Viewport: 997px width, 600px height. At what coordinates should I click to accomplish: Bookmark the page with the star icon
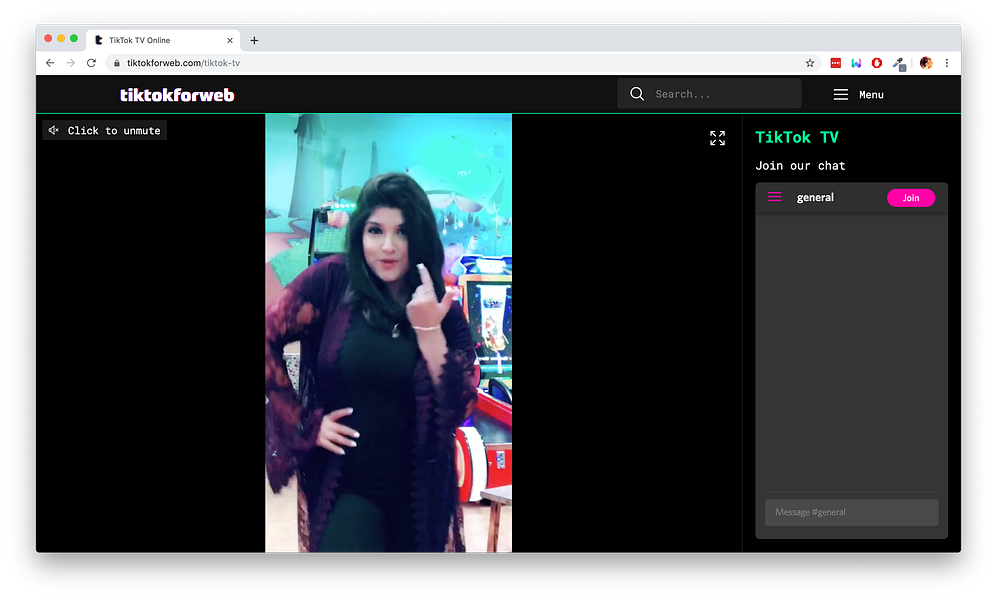[x=810, y=62]
